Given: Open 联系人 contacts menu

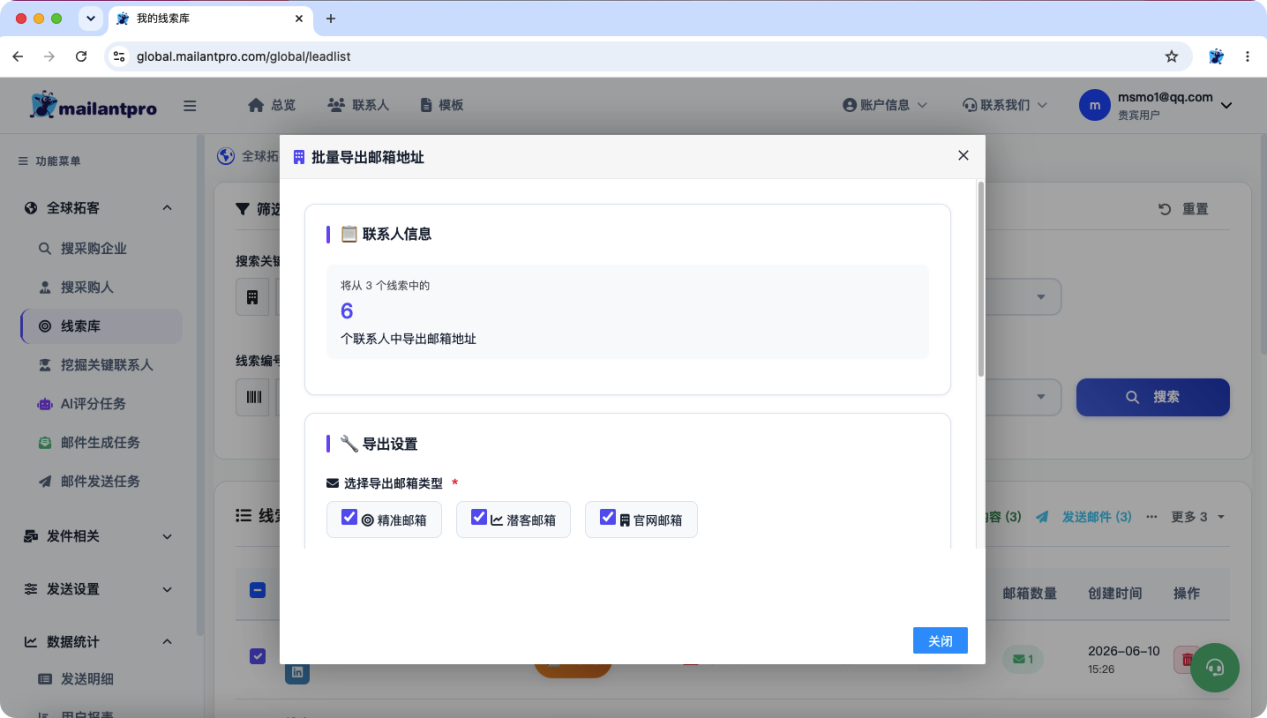Looking at the screenshot, I should (x=358, y=105).
